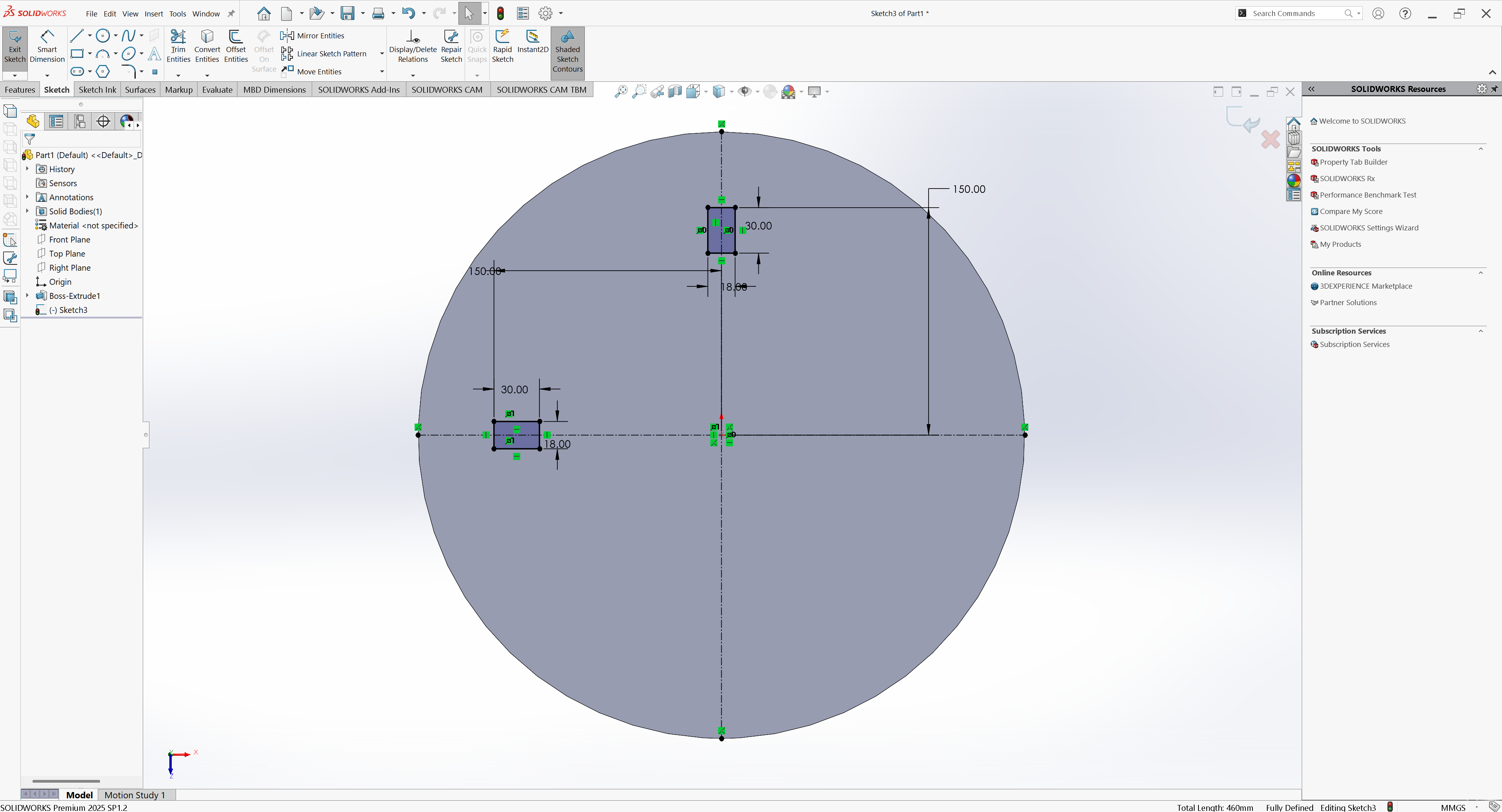The width and height of the screenshot is (1502, 812).
Task: Open the Appearances color ball tab
Action: click(x=1293, y=181)
